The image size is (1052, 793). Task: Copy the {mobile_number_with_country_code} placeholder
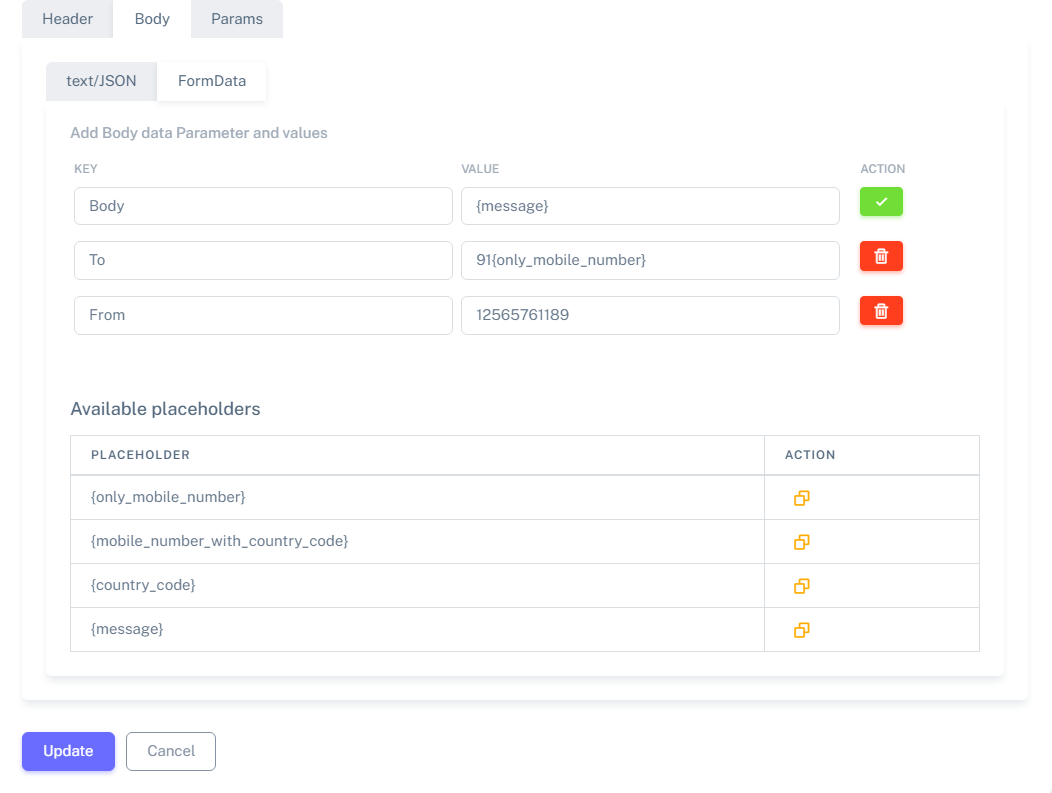(x=801, y=542)
